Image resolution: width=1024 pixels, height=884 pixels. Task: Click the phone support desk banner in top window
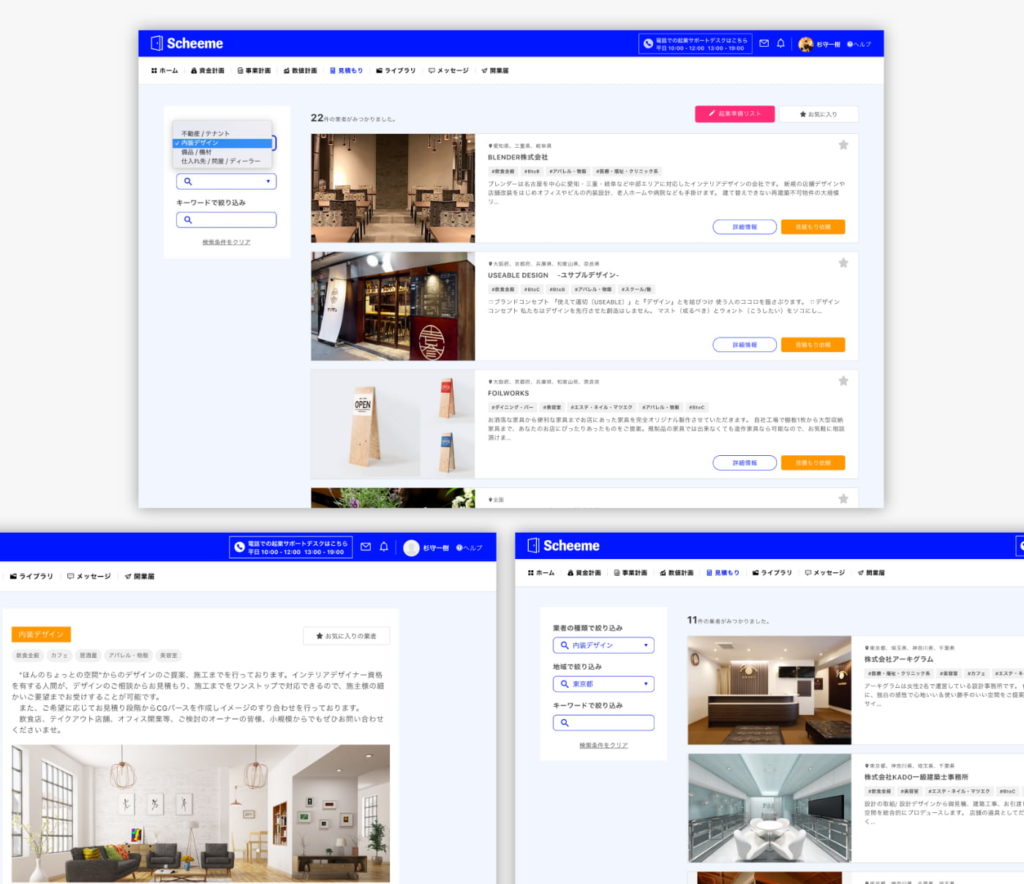695,44
